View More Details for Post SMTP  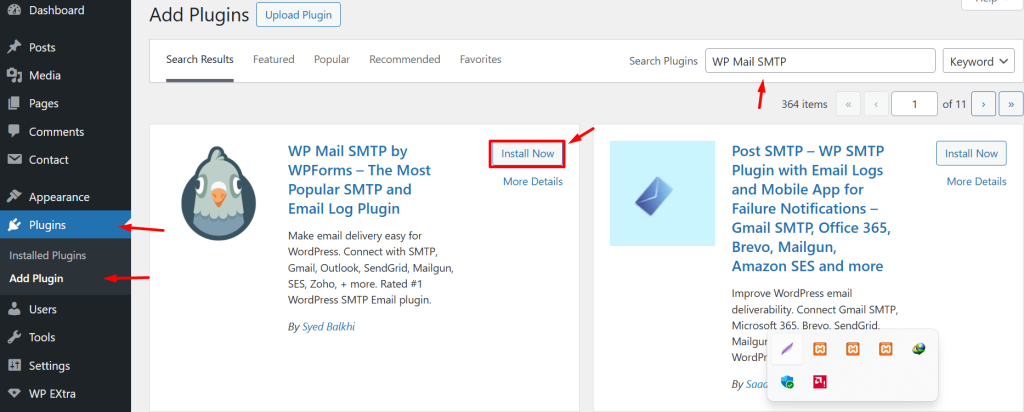pos(976,182)
